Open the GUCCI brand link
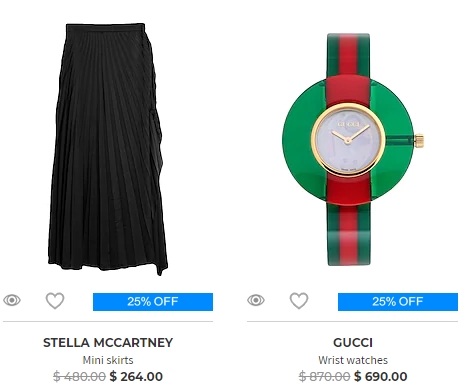The width and height of the screenshot is (465, 387). (x=353, y=343)
